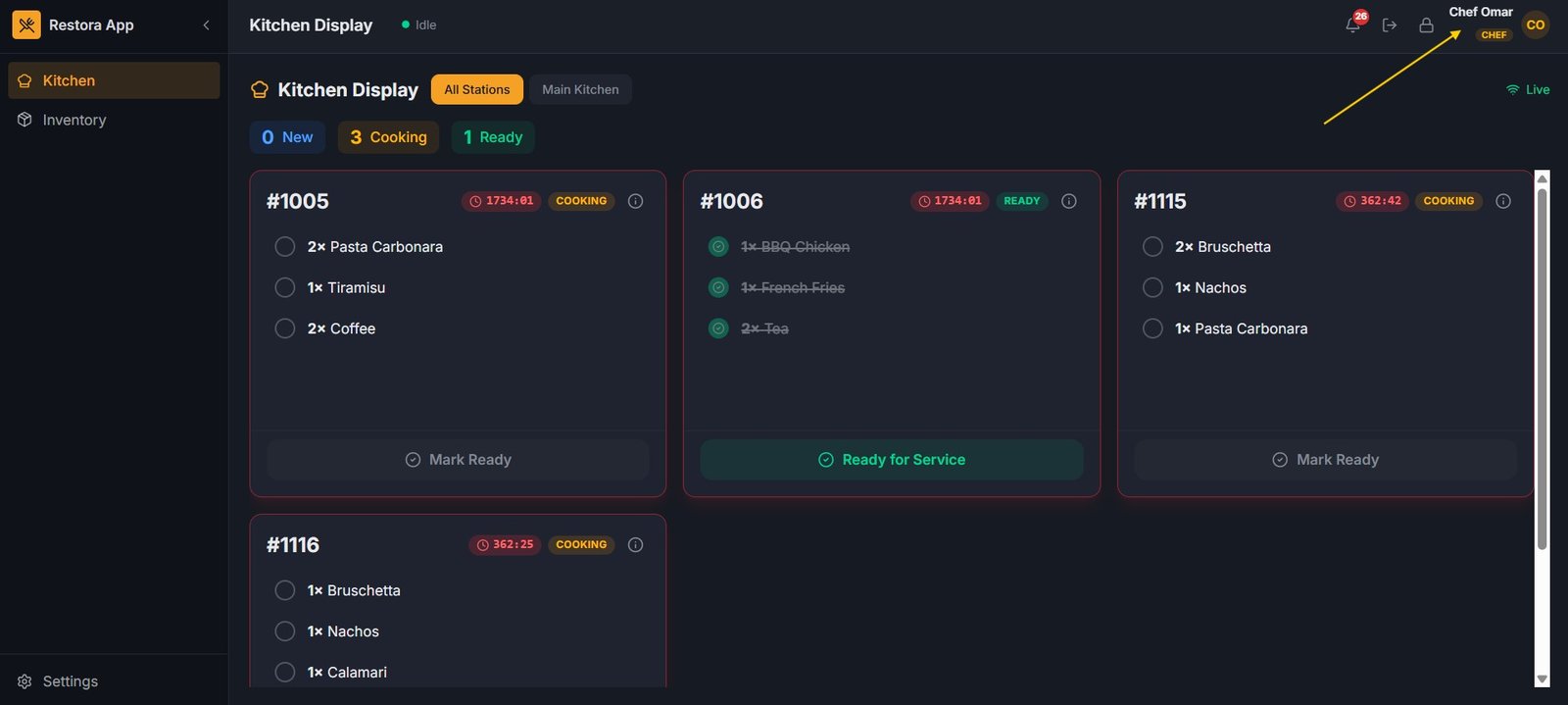
Task: Open the info icon for order #1005
Action: 635,201
